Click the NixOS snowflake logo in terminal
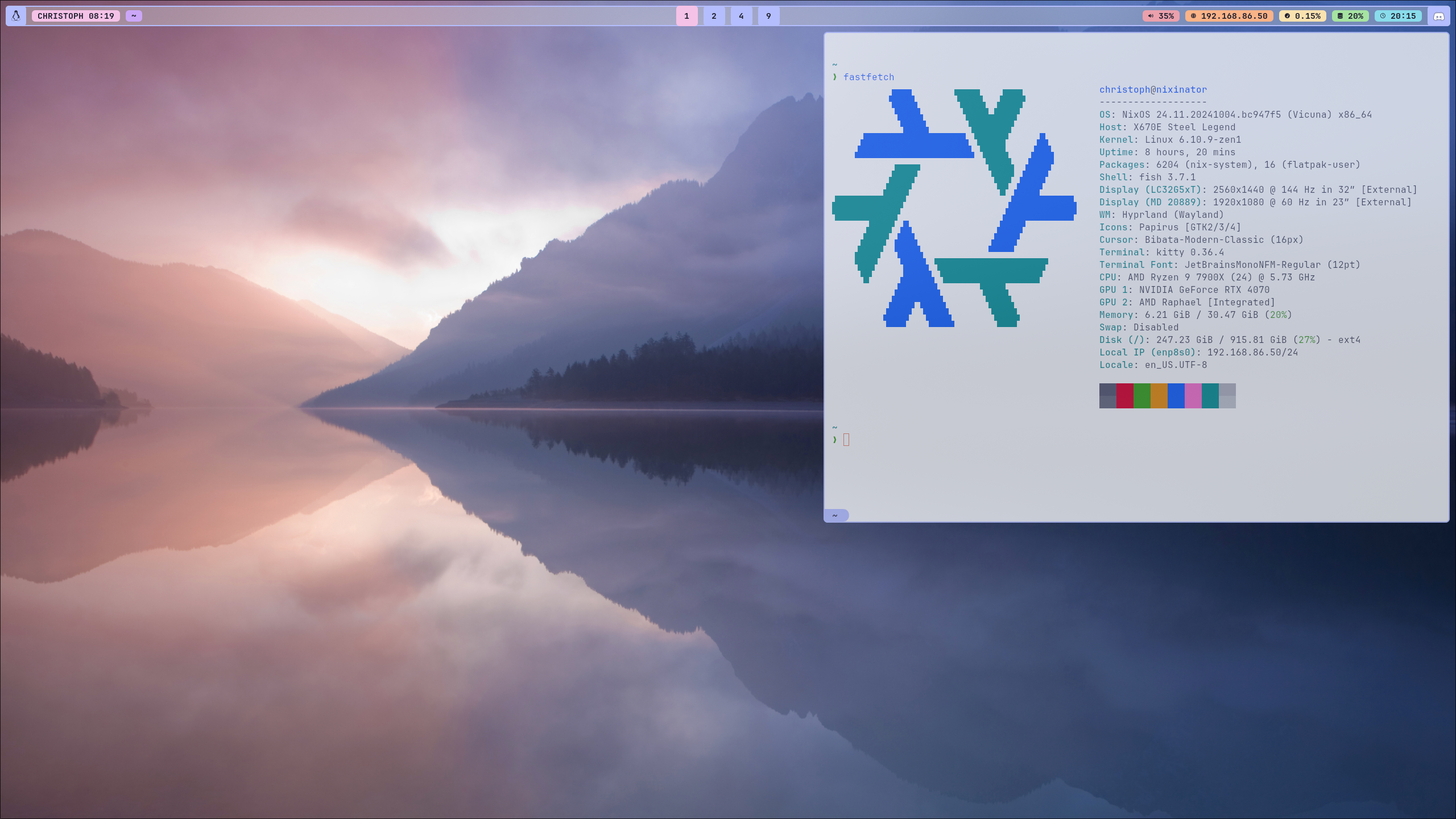This screenshot has height=819, width=1456. click(954, 208)
